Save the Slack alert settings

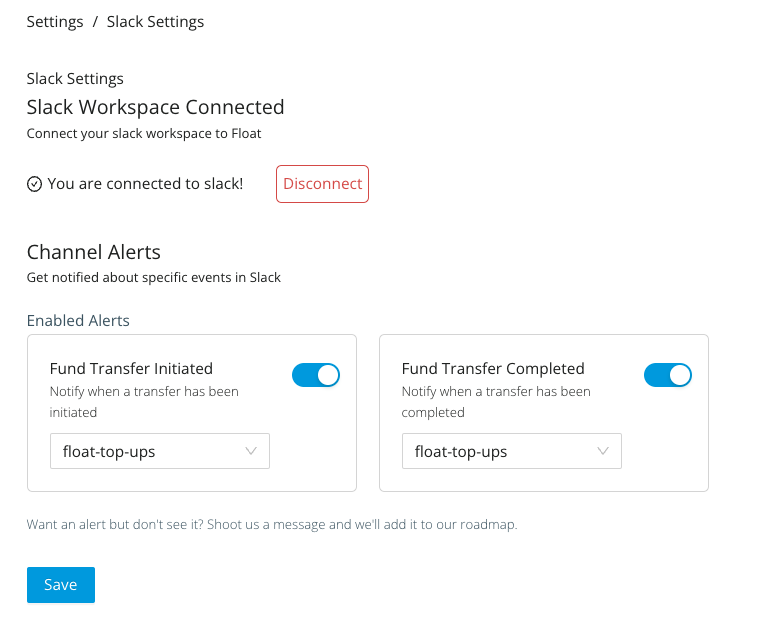point(61,585)
